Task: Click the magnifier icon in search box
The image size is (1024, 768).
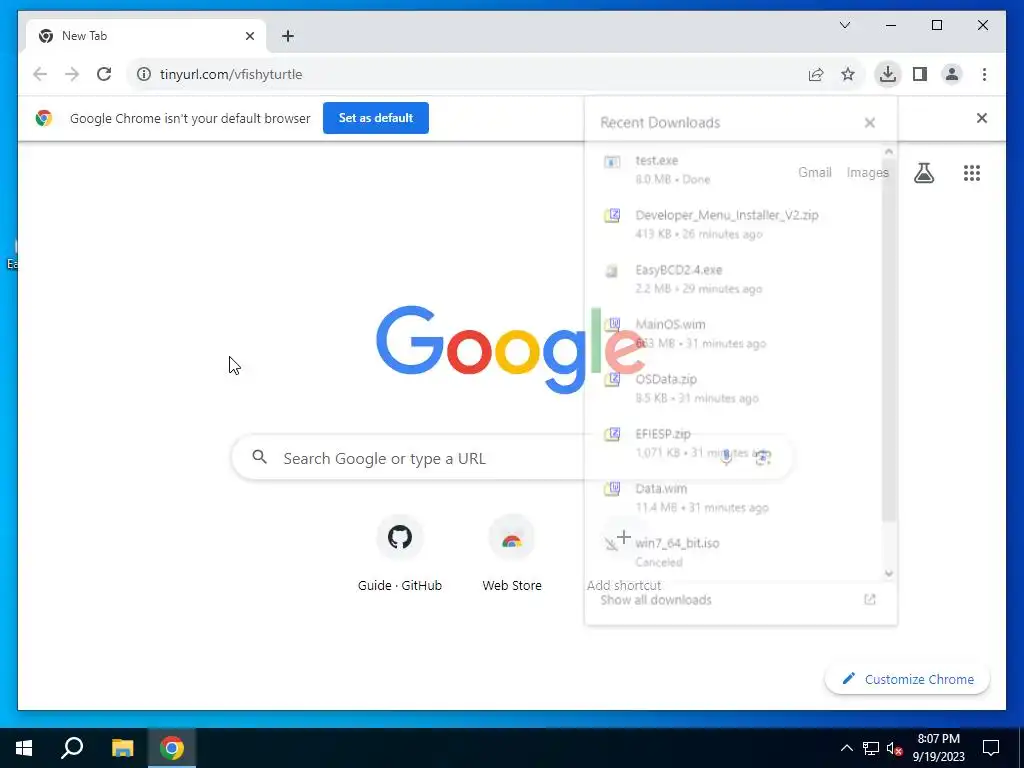Action: pos(259,457)
